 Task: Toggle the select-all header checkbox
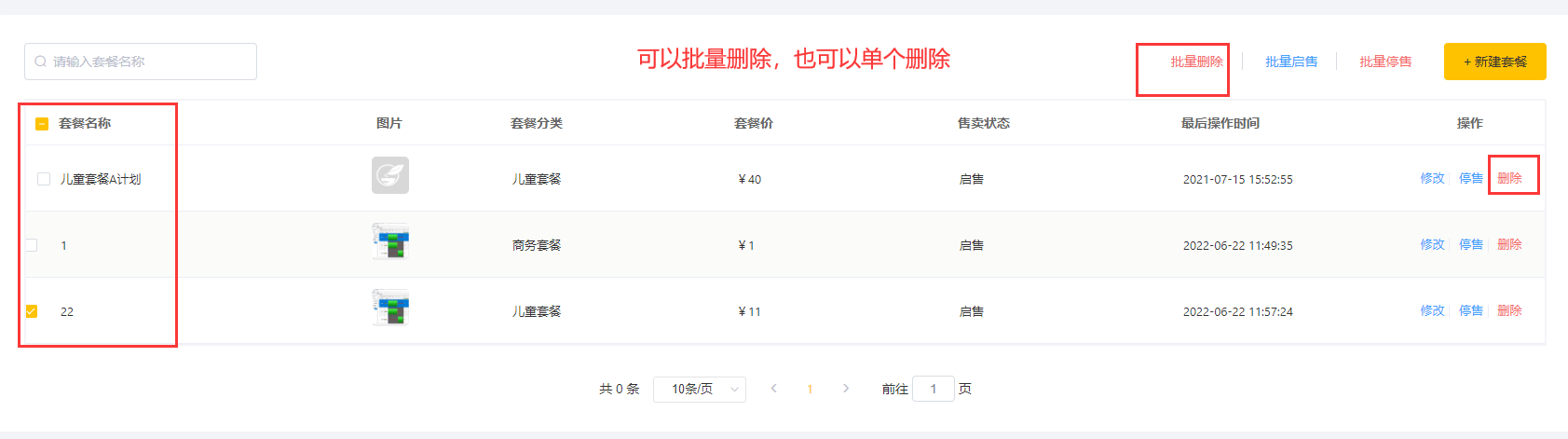[42, 123]
